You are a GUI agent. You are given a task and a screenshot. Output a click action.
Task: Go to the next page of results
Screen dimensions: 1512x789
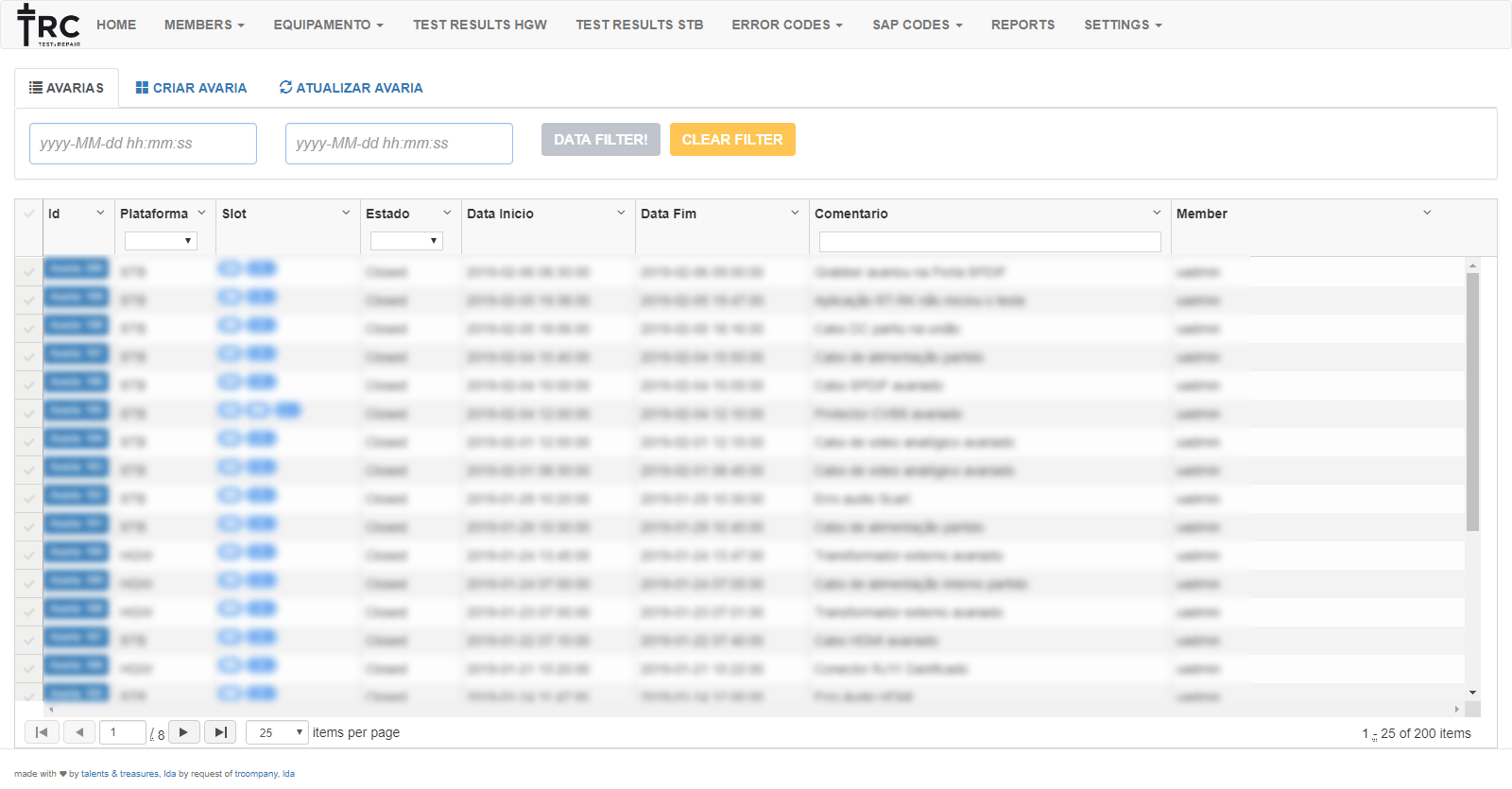click(183, 732)
